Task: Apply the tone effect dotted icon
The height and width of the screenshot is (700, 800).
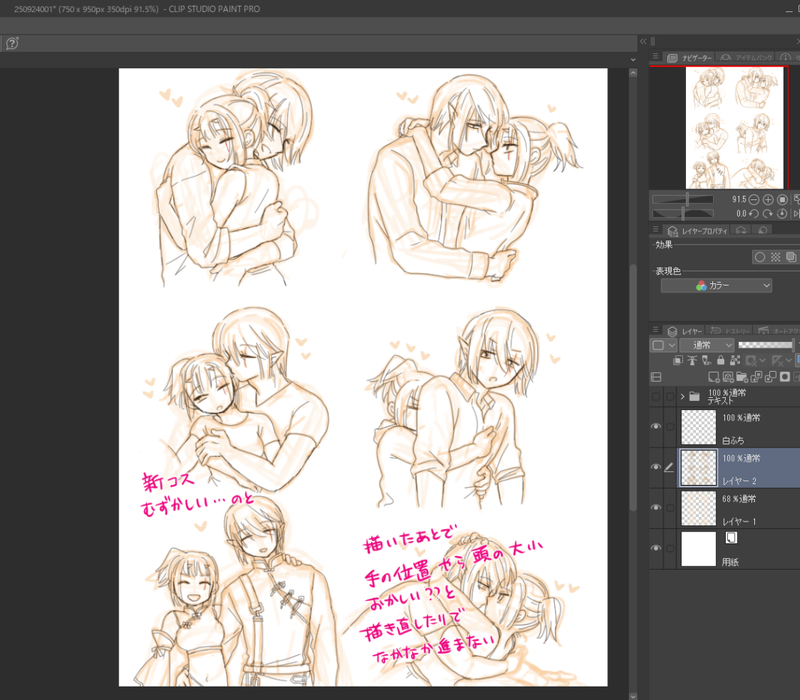Action: click(776, 257)
